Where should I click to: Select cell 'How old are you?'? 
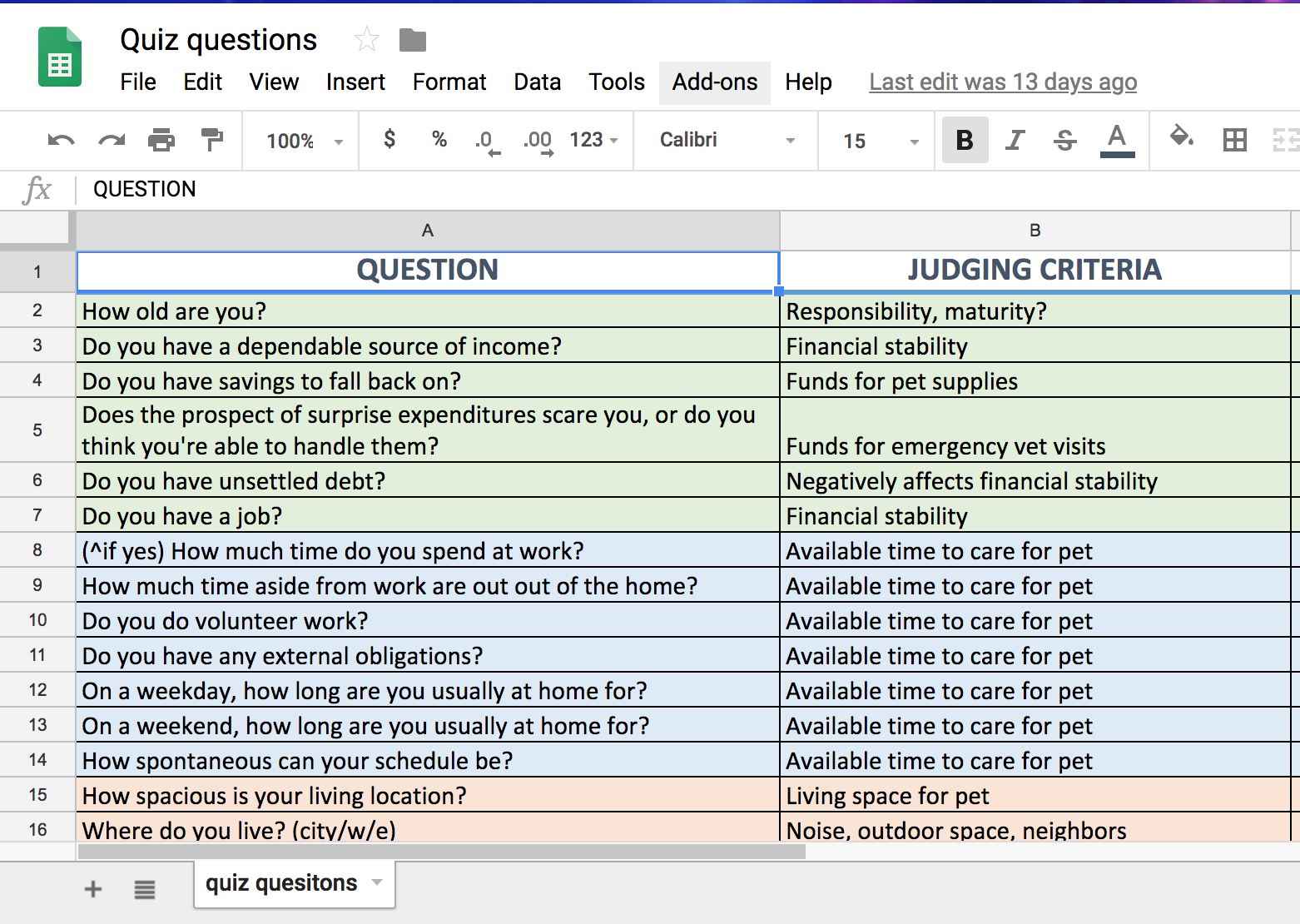click(x=428, y=310)
